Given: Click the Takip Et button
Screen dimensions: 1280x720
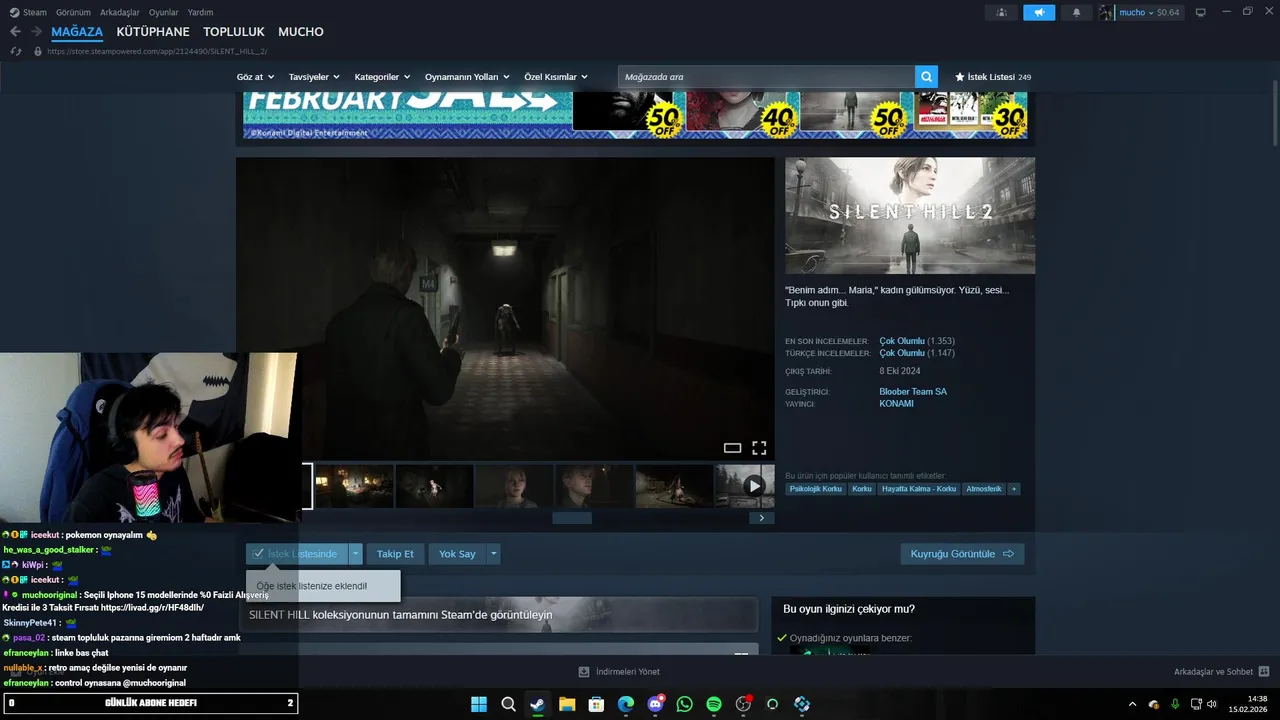Looking at the screenshot, I should tap(395, 554).
